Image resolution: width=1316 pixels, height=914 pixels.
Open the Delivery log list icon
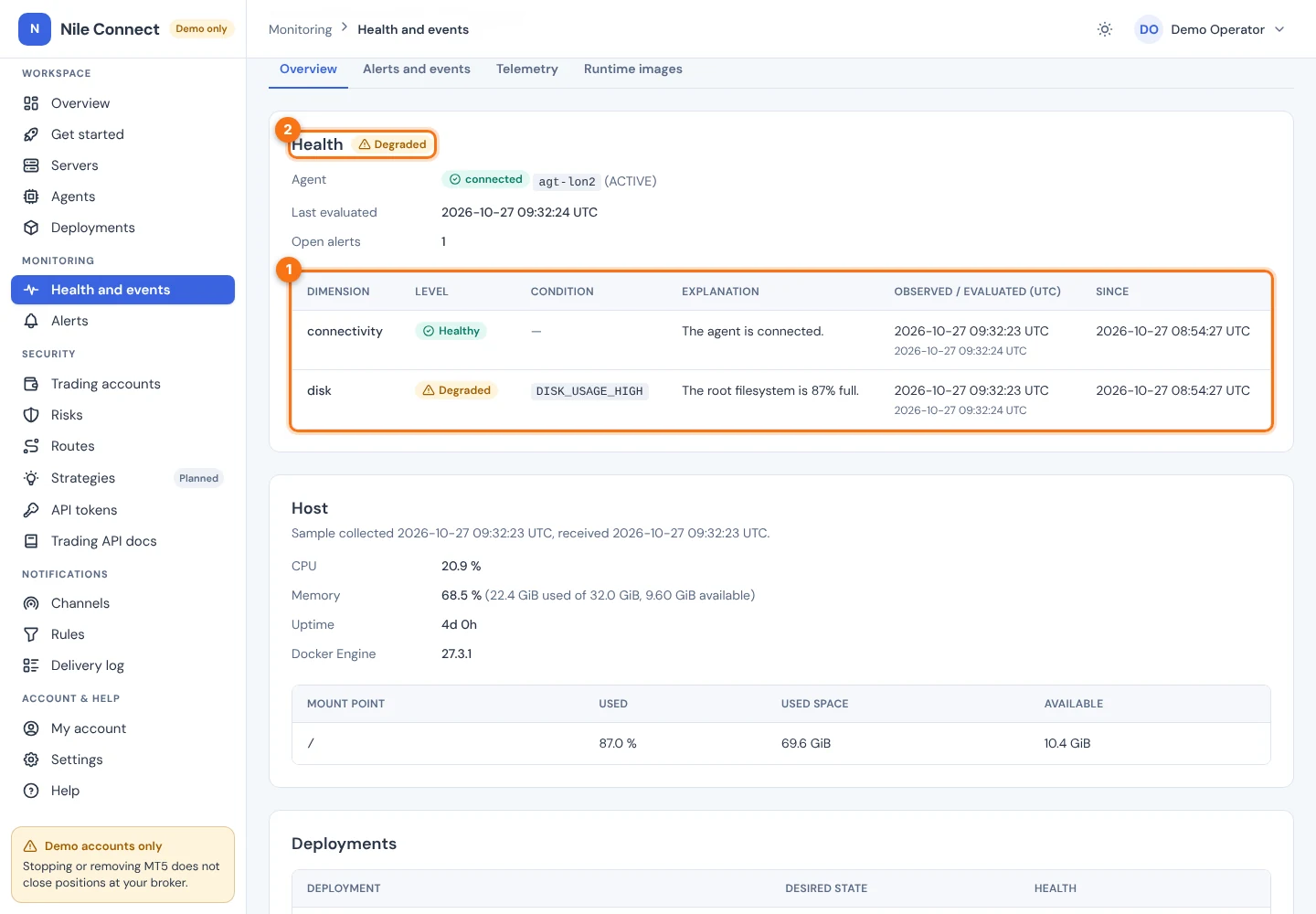[x=31, y=665]
